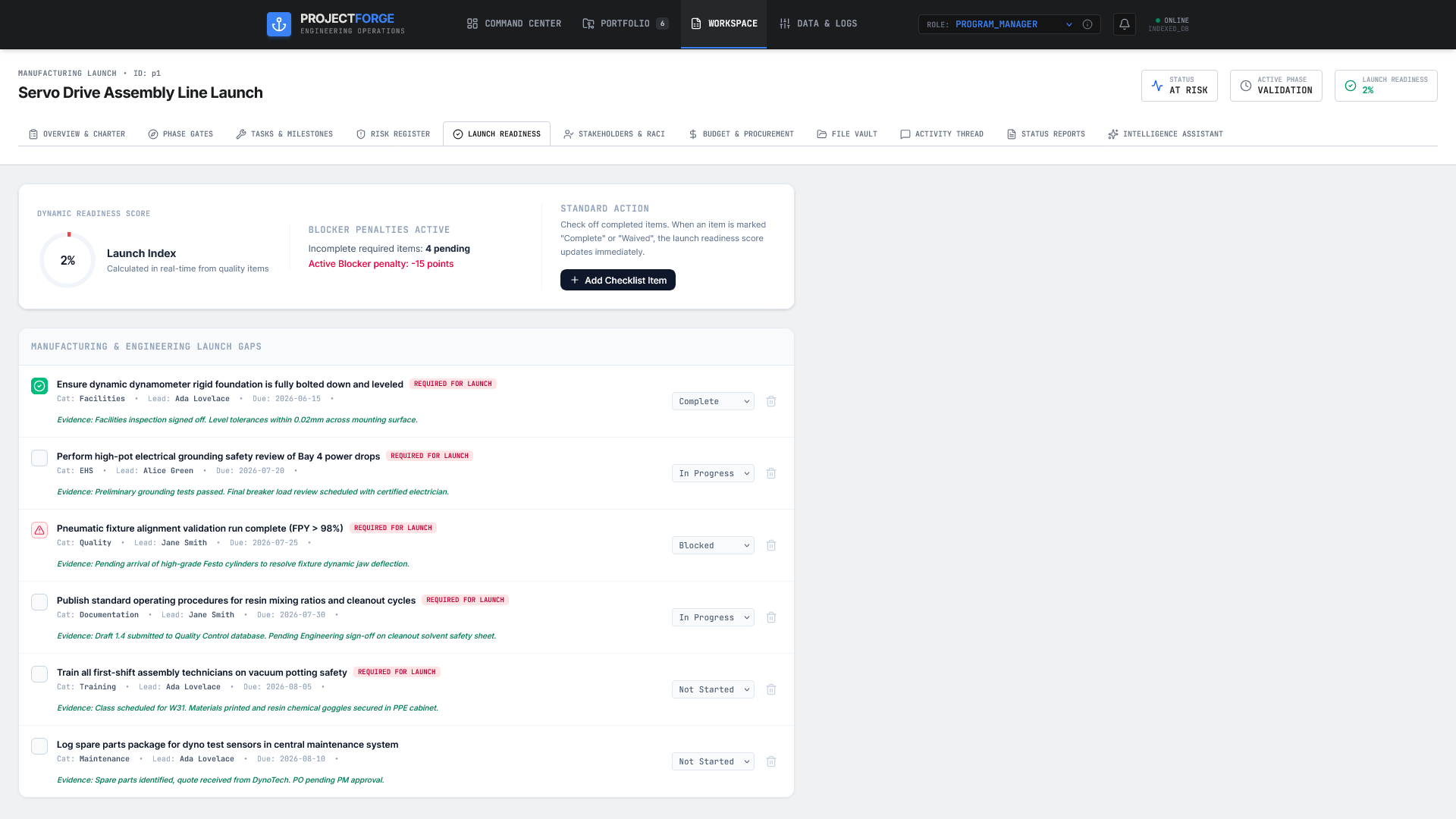
Task: Click the spare parts package item title
Action: [227, 745]
